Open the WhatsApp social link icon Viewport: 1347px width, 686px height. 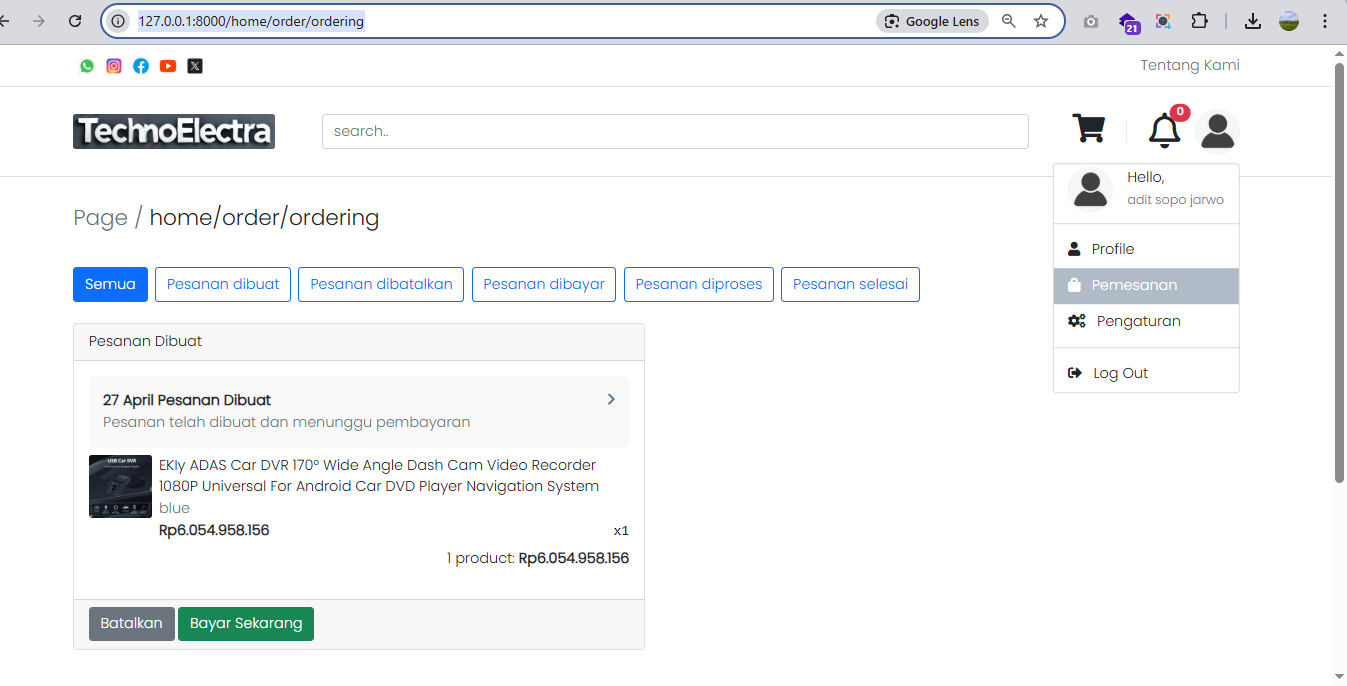coord(87,66)
